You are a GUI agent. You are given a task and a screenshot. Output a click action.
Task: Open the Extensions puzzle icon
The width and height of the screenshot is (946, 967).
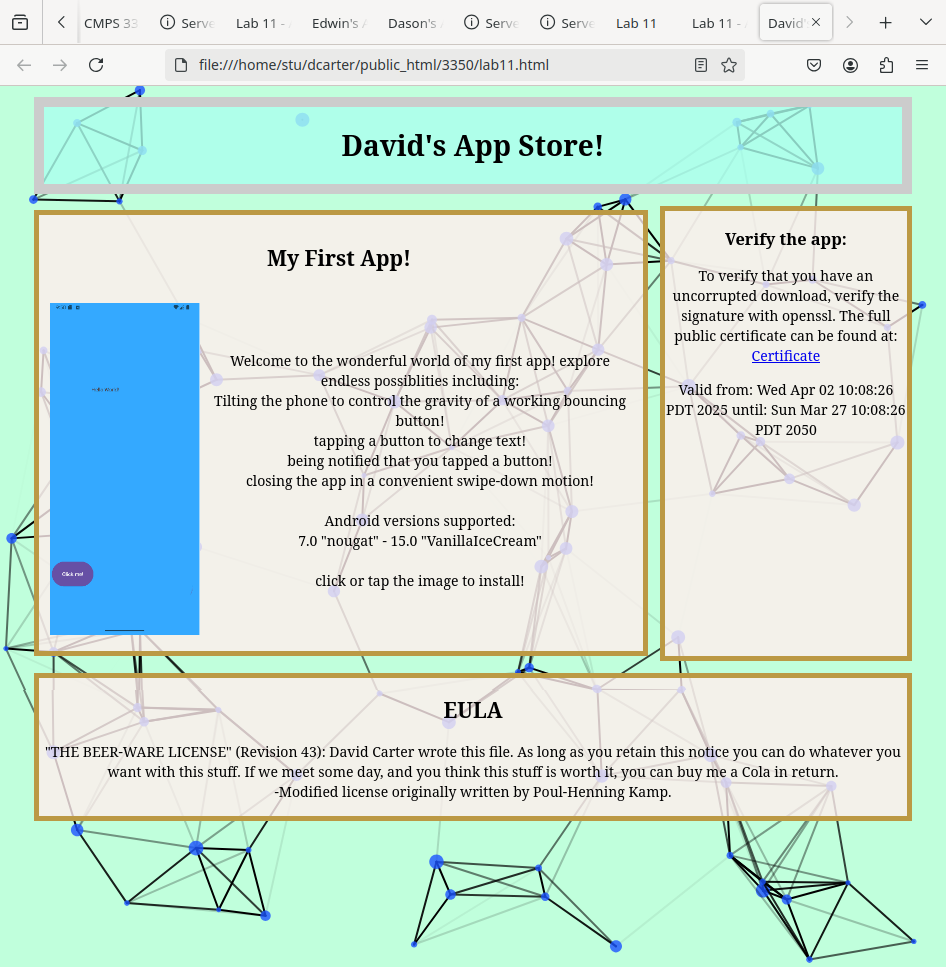(x=886, y=65)
